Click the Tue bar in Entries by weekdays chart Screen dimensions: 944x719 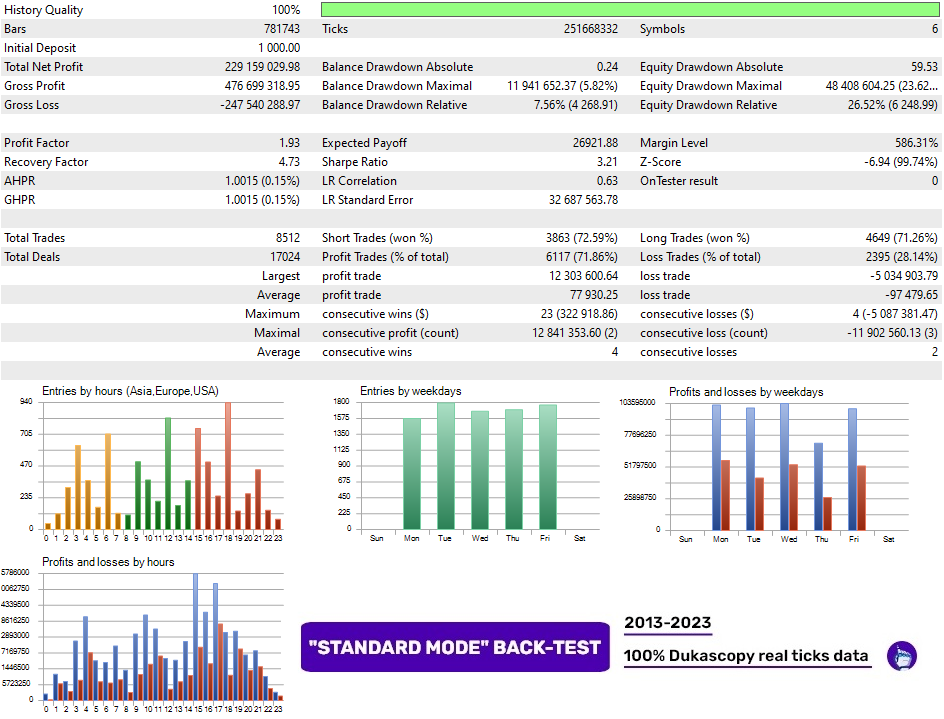(446, 466)
